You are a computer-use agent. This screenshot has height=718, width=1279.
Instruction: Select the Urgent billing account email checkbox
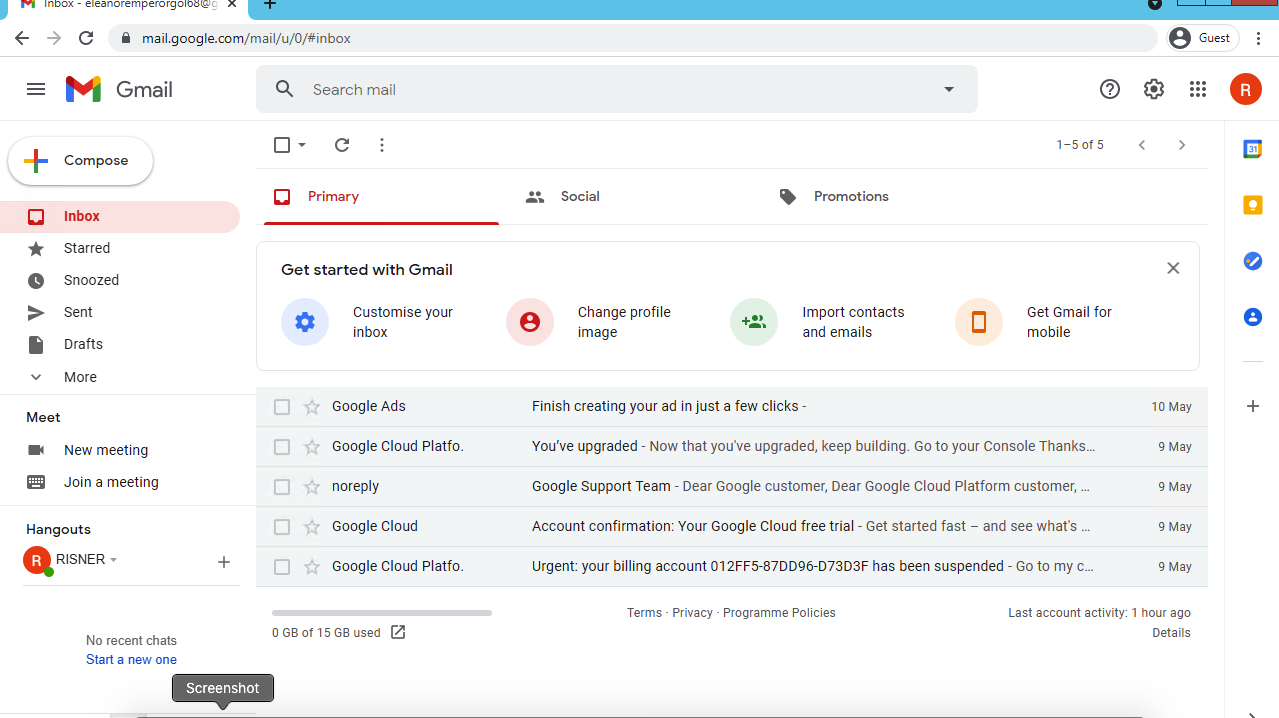(x=282, y=567)
